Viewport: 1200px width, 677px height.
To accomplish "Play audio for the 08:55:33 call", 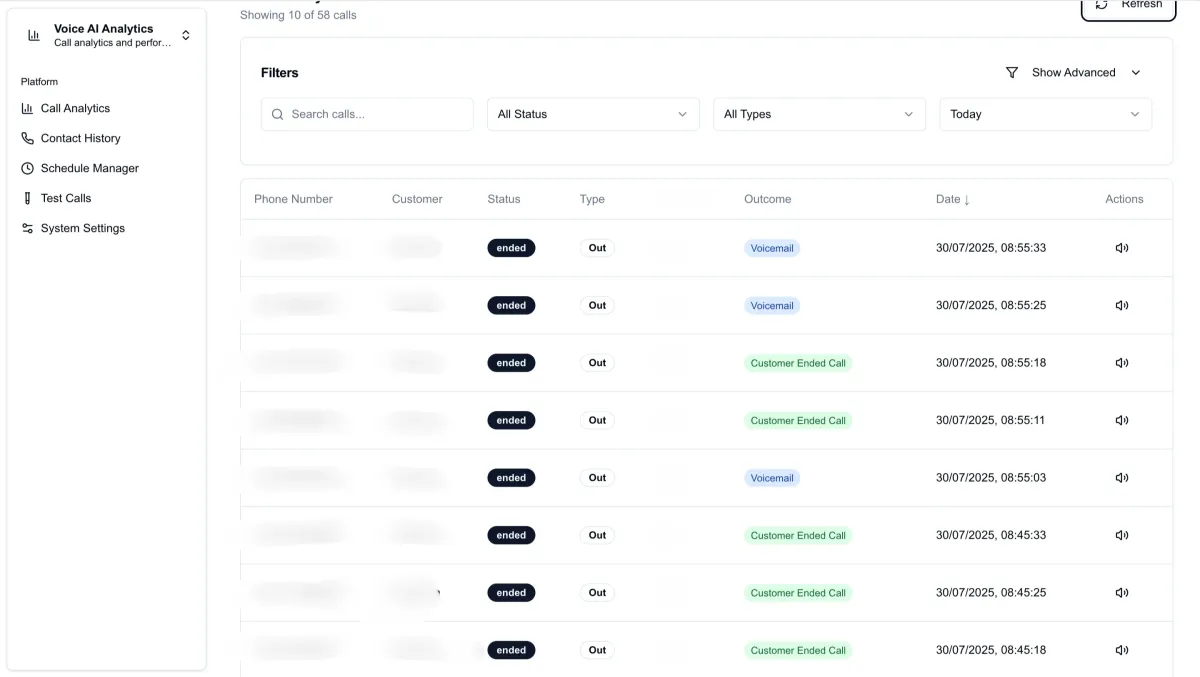I will [1121, 248].
